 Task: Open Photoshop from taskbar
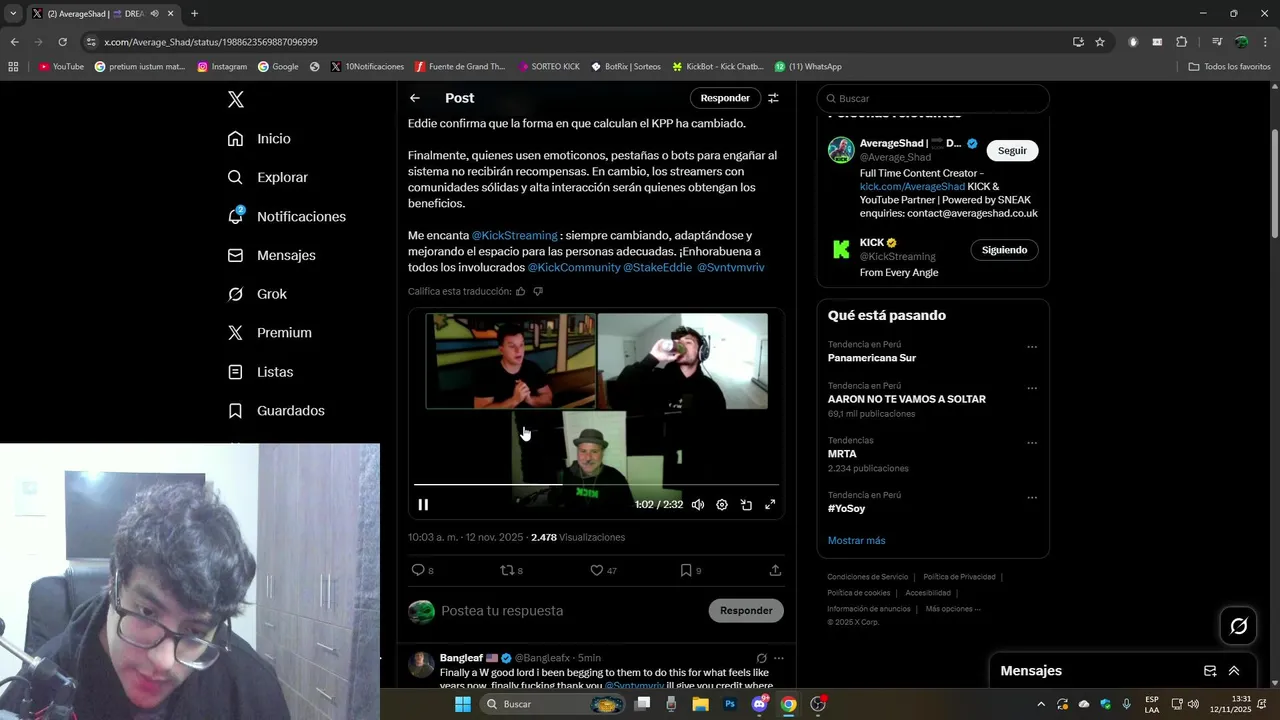730,704
